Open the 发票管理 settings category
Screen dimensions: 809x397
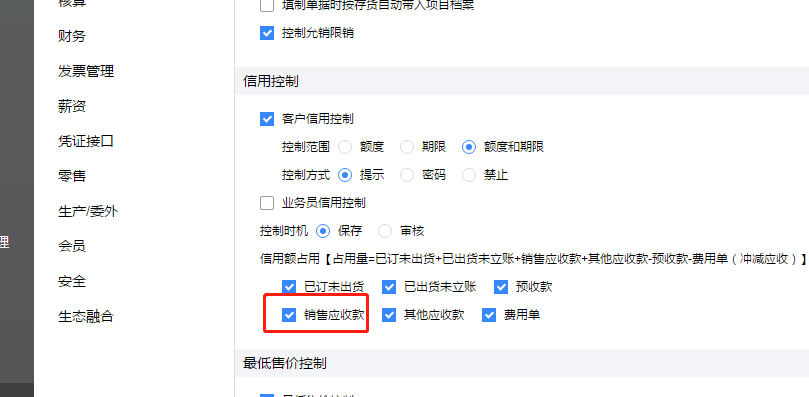[86, 71]
